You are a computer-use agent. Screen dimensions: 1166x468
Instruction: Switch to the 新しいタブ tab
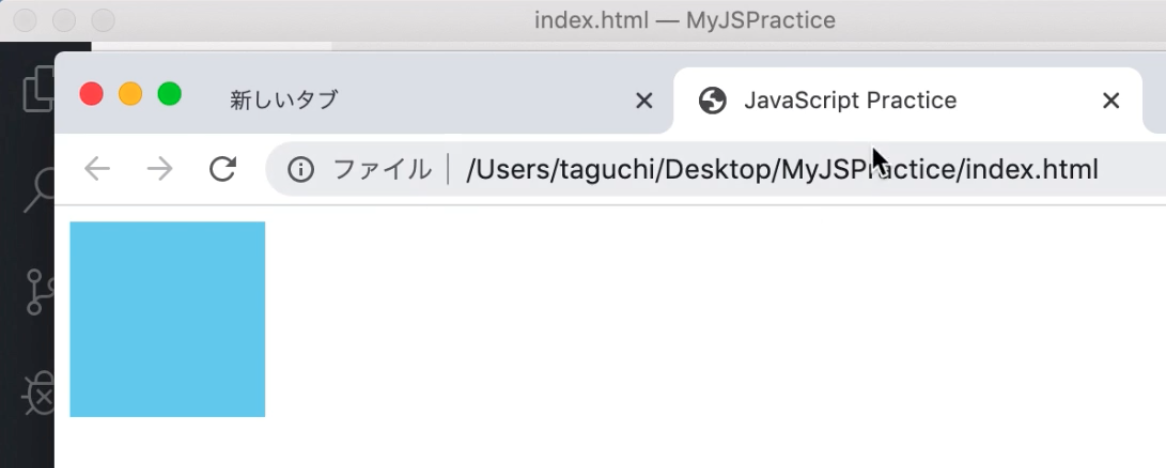point(284,100)
